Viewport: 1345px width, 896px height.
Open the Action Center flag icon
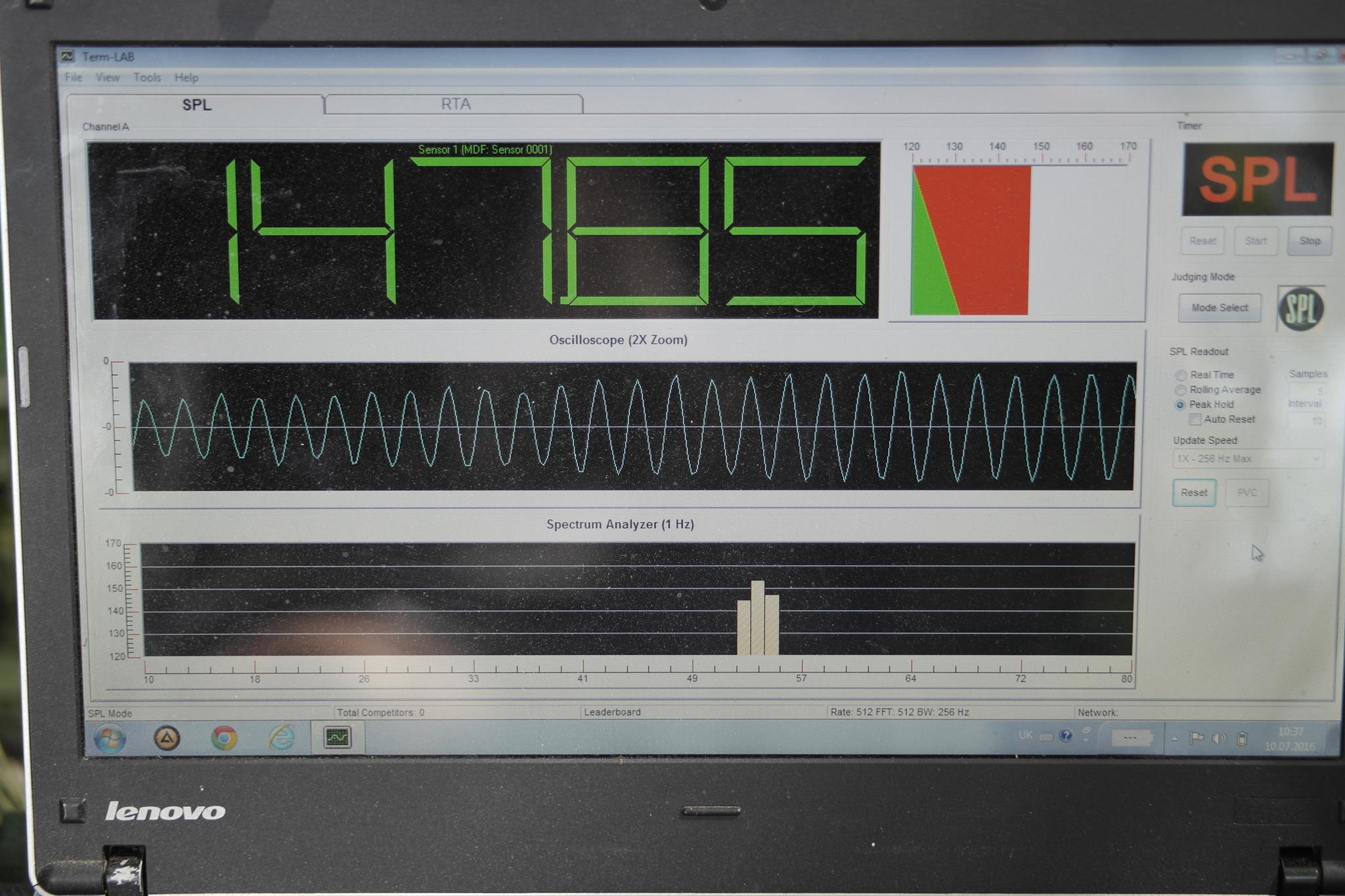pos(1197,738)
